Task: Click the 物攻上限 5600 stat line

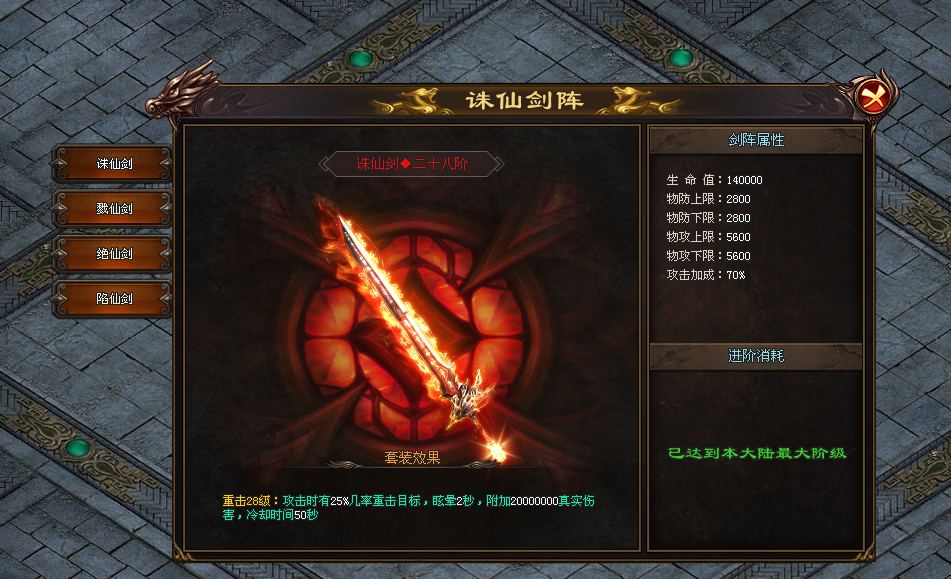Action: 708,237
